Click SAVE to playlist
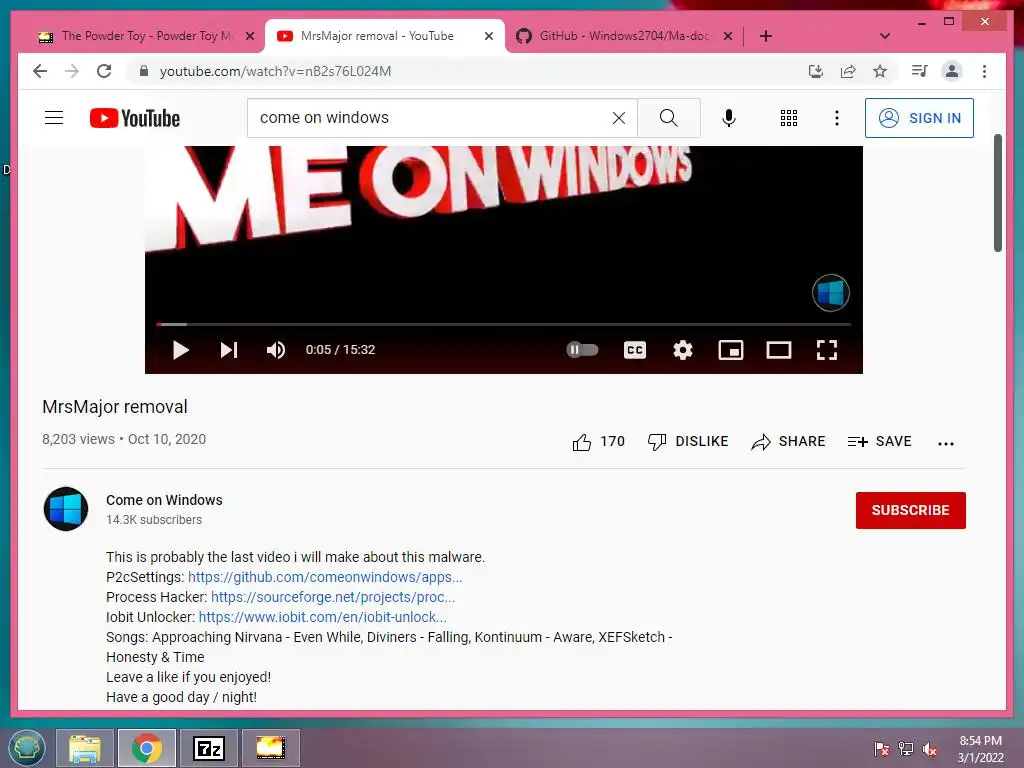Viewport: 1024px width, 768px height. click(879, 442)
